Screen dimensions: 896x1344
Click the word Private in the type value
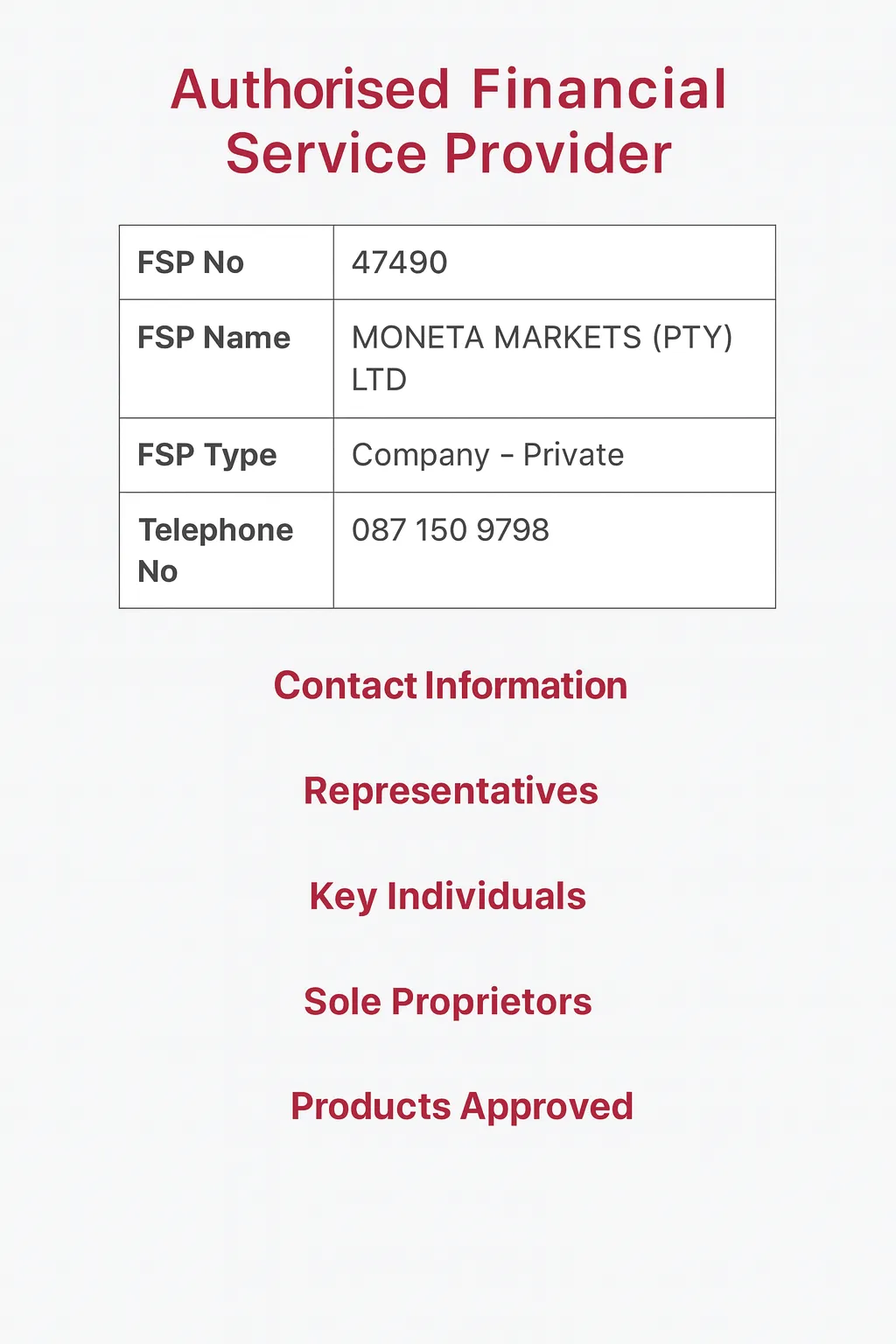pyautogui.click(x=573, y=455)
